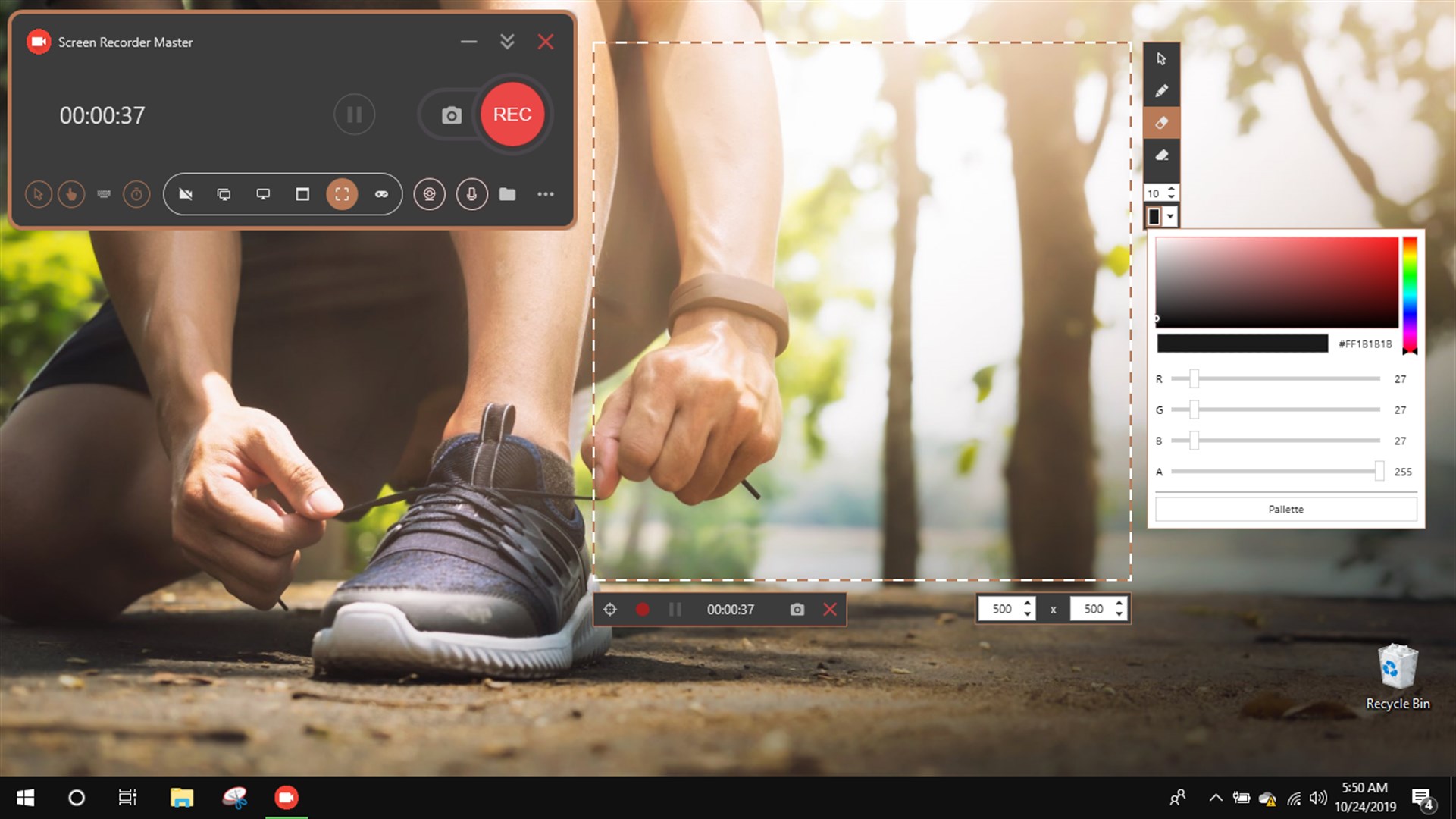Collapse the recorder panel with double chevron
This screenshot has height=819, width=1456.
coord(507,42)
